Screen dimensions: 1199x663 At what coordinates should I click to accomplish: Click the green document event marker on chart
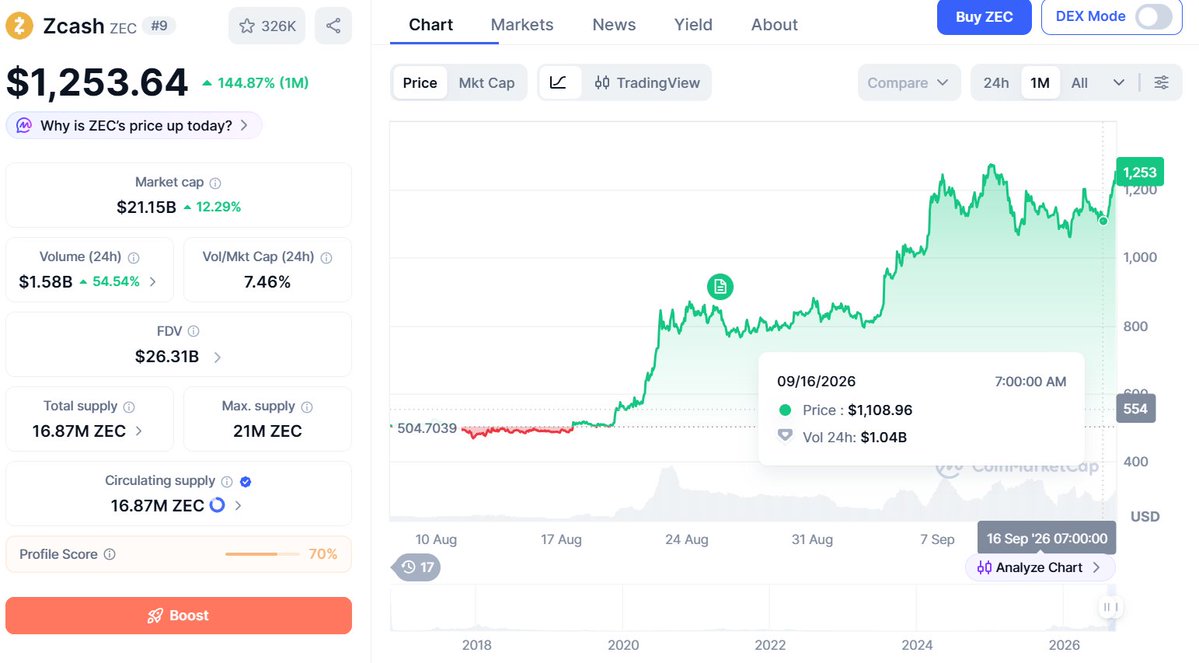point(720,287)
